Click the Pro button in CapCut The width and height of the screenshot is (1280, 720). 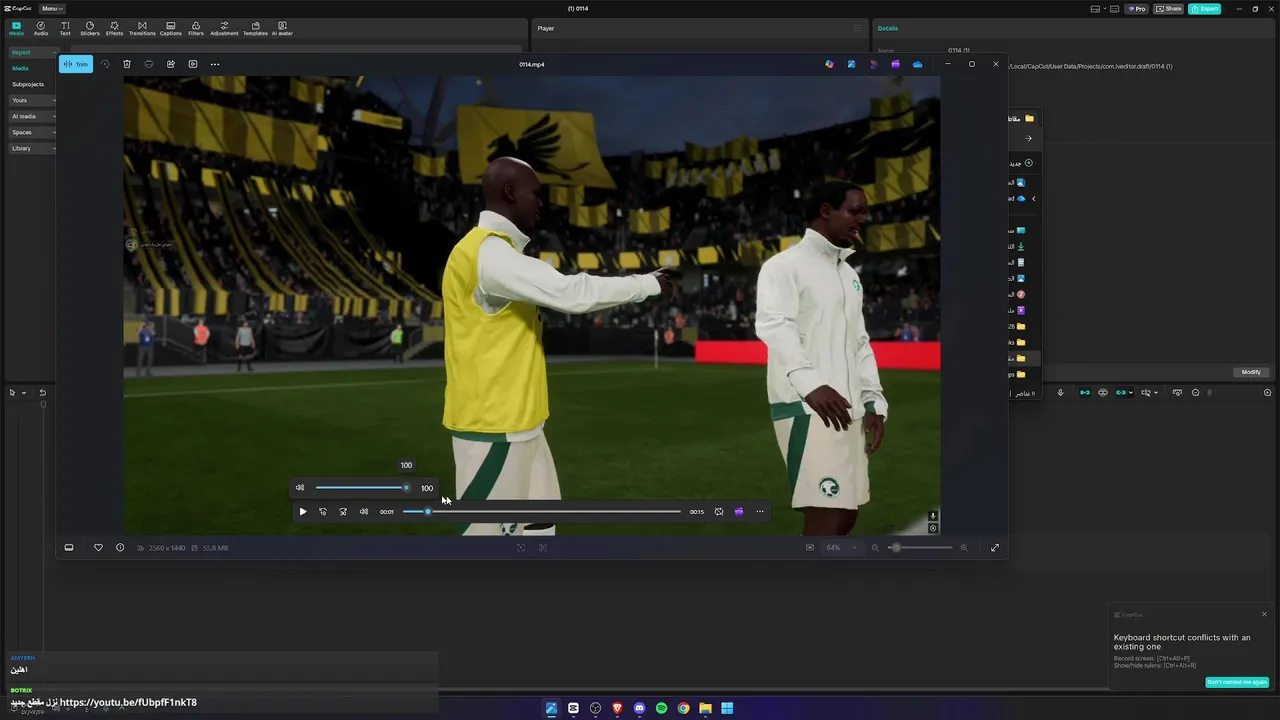click(x=1137, y=8)
